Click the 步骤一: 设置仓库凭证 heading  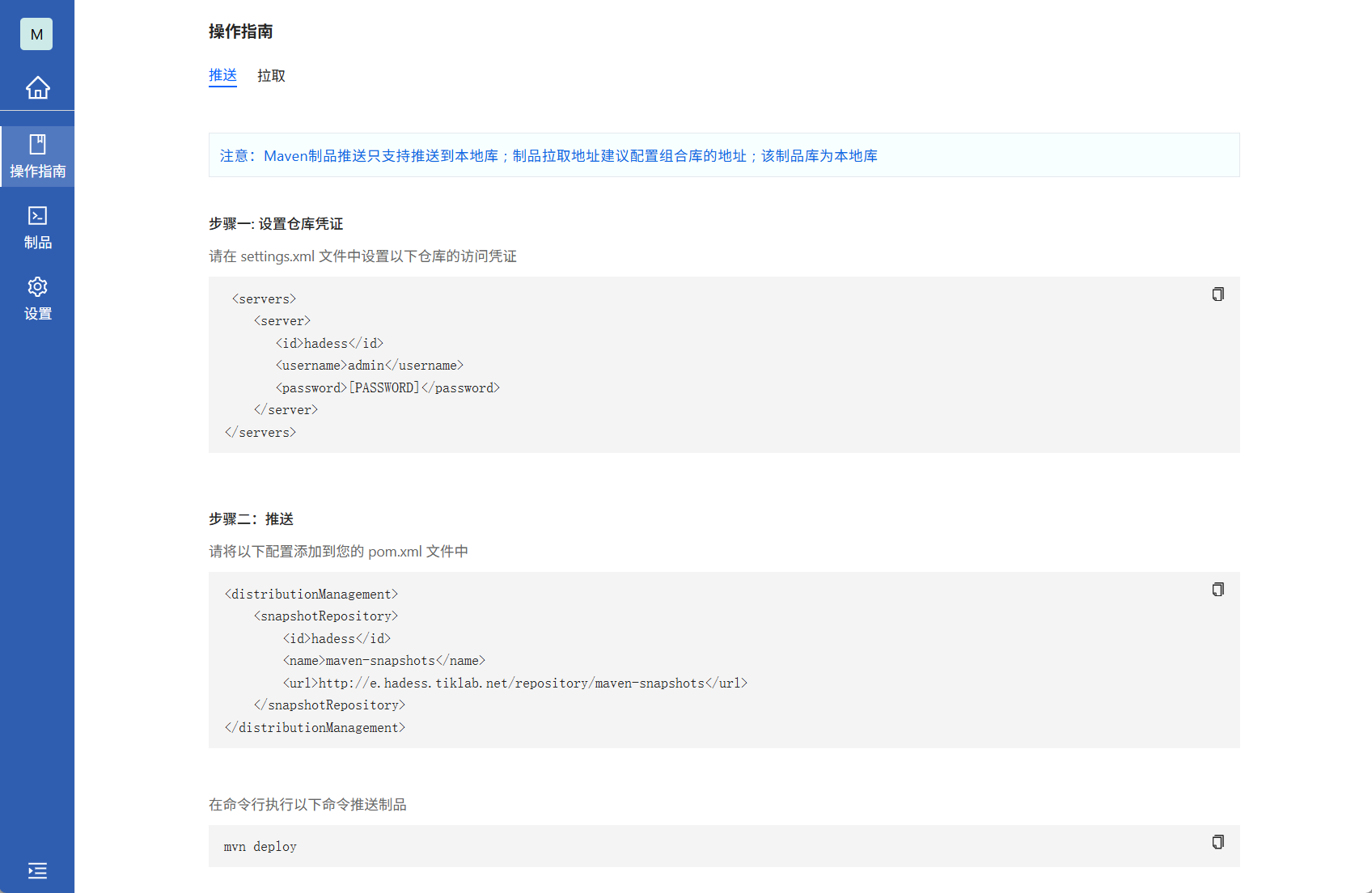pos(276,224)
